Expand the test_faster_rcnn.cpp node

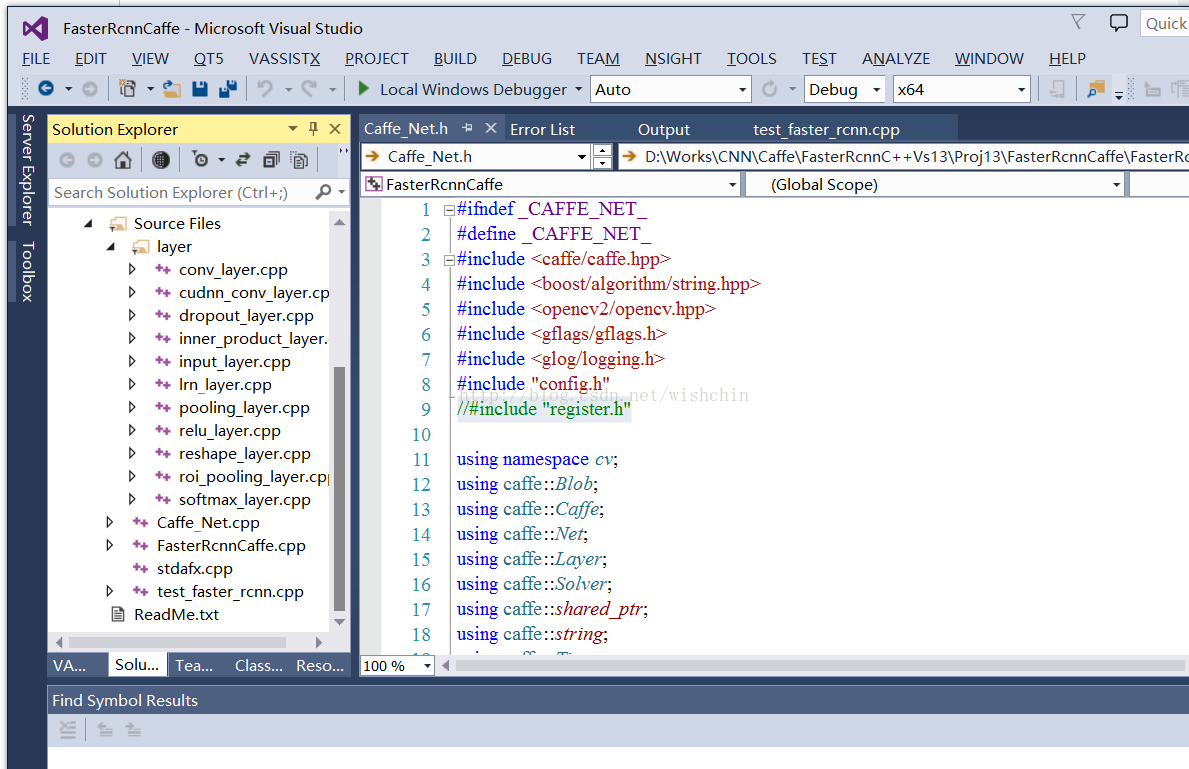(x=110, y=591)
